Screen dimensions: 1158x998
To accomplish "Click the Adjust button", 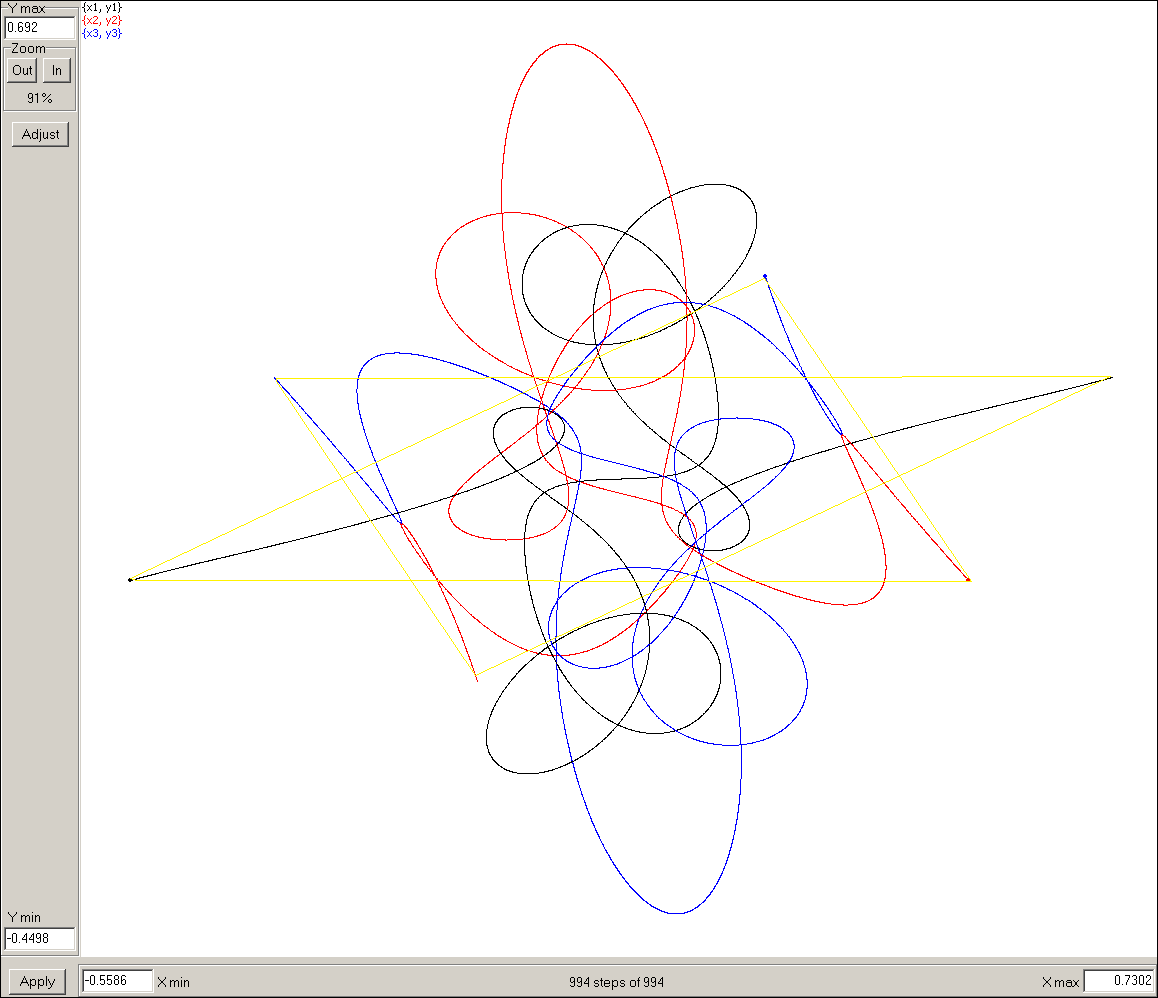I will (40, 134).
